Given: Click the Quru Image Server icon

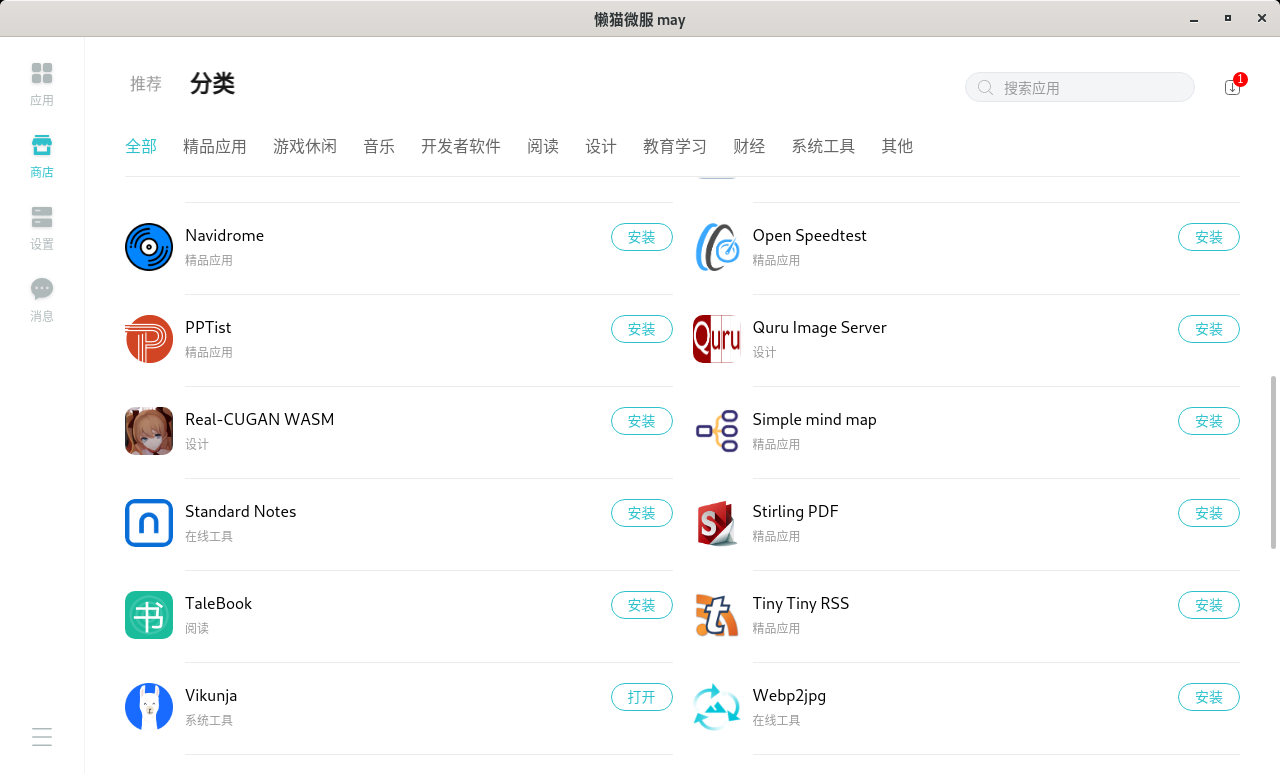Looking at the screenshot, I should pos(716,339).
